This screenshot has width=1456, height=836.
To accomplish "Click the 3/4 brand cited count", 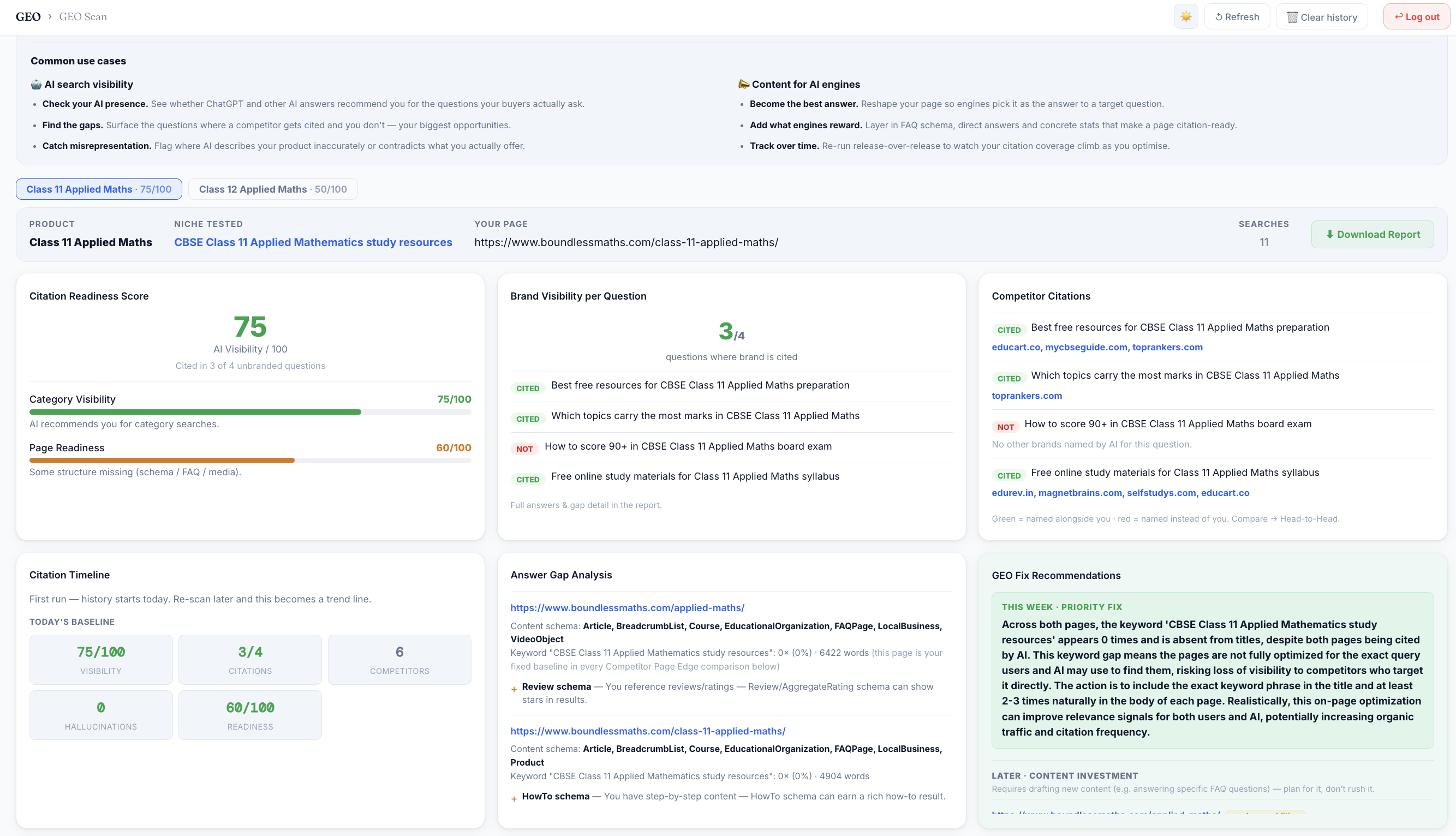I will (x=731, y=331).
